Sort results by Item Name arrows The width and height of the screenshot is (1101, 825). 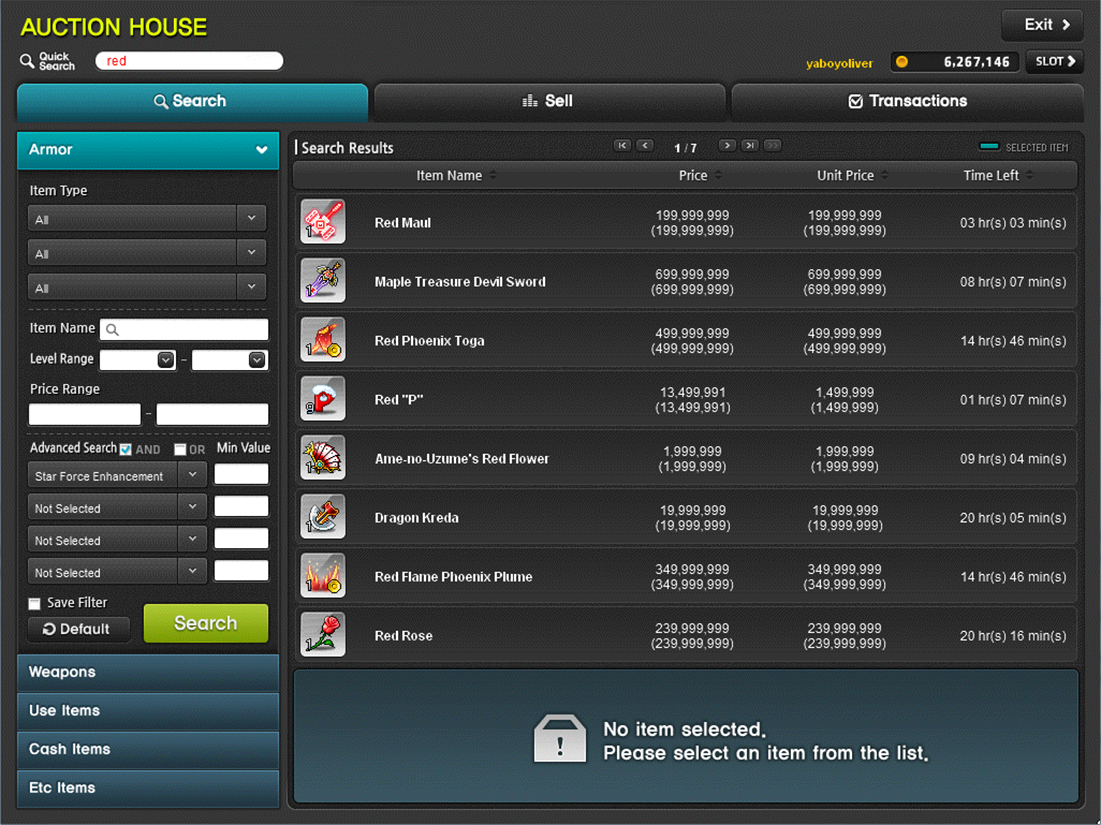point(493,175)
